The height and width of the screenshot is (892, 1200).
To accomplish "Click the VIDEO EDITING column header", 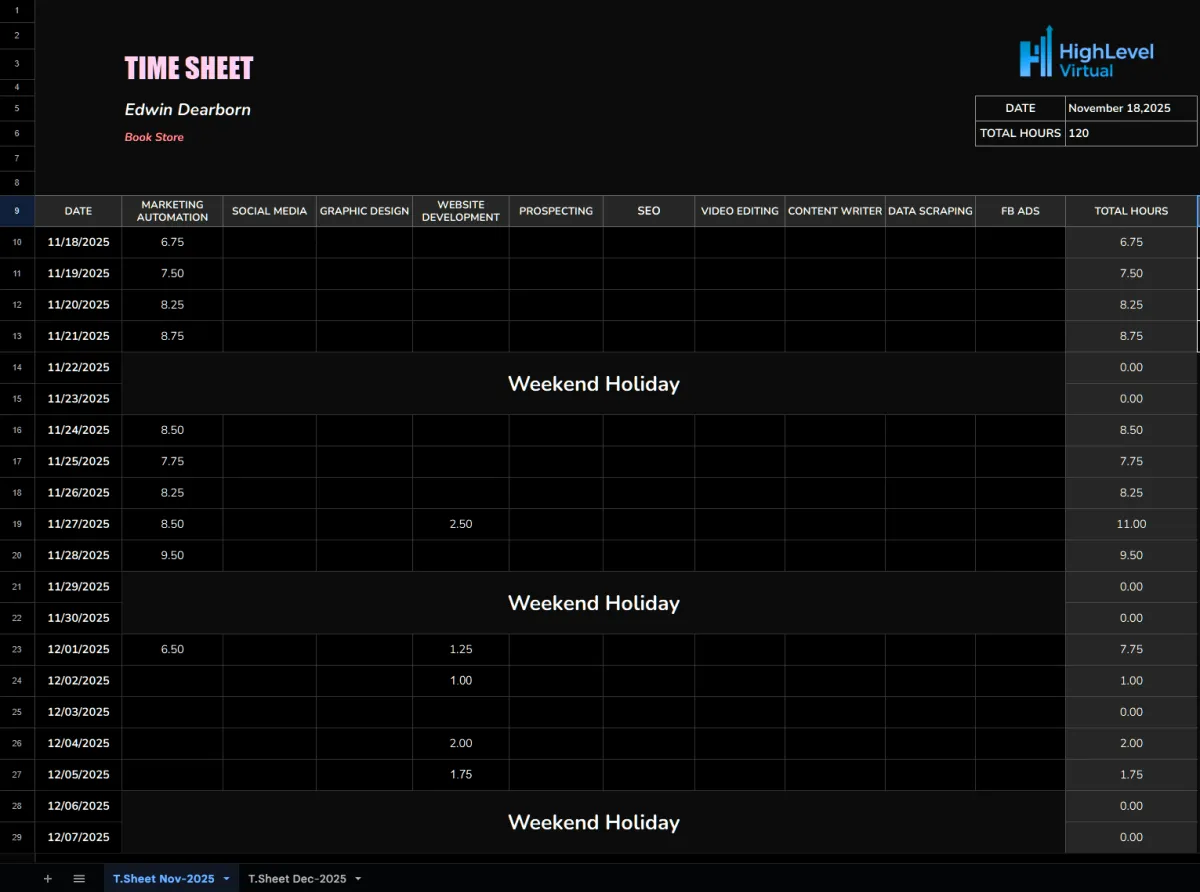I will tap(740, 211).
